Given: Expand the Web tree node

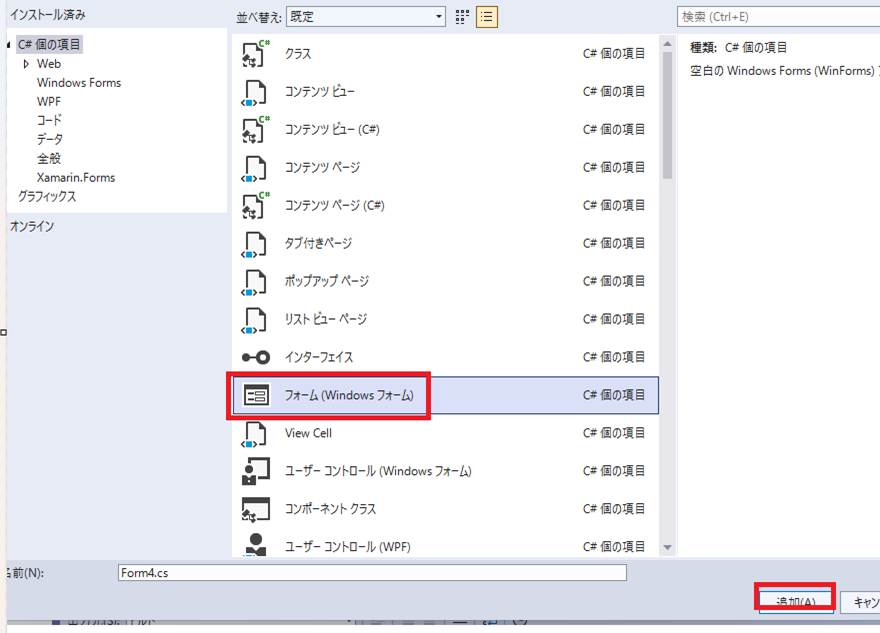Looking at the screenshot, I should pos(26,64).
